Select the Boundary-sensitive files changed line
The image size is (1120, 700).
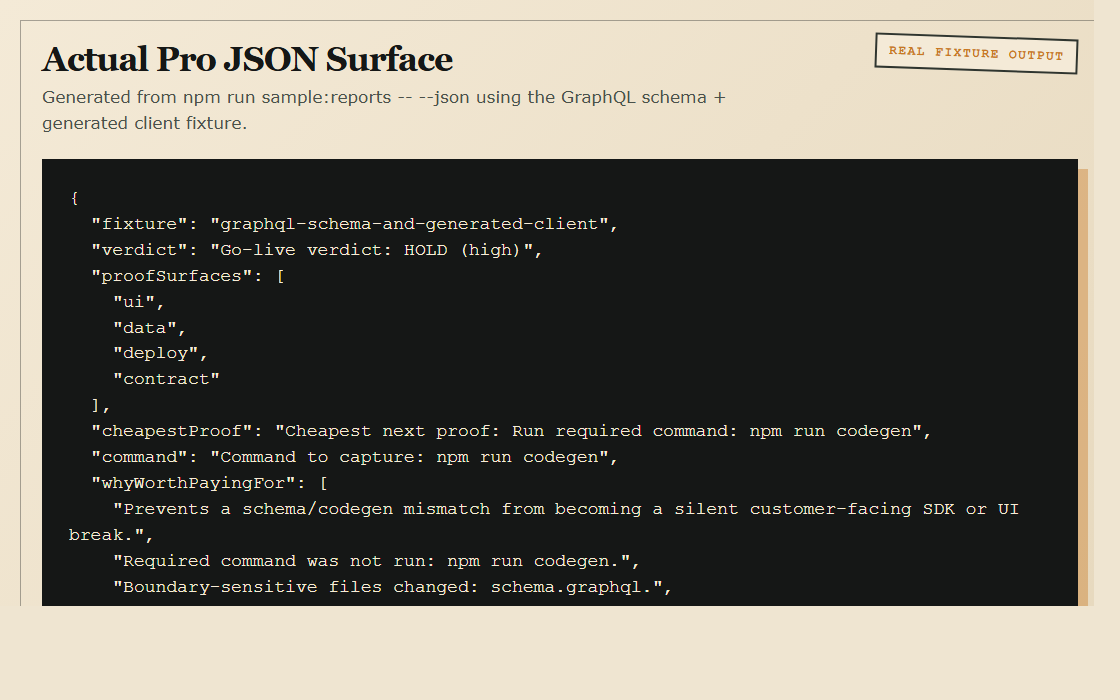390,586
